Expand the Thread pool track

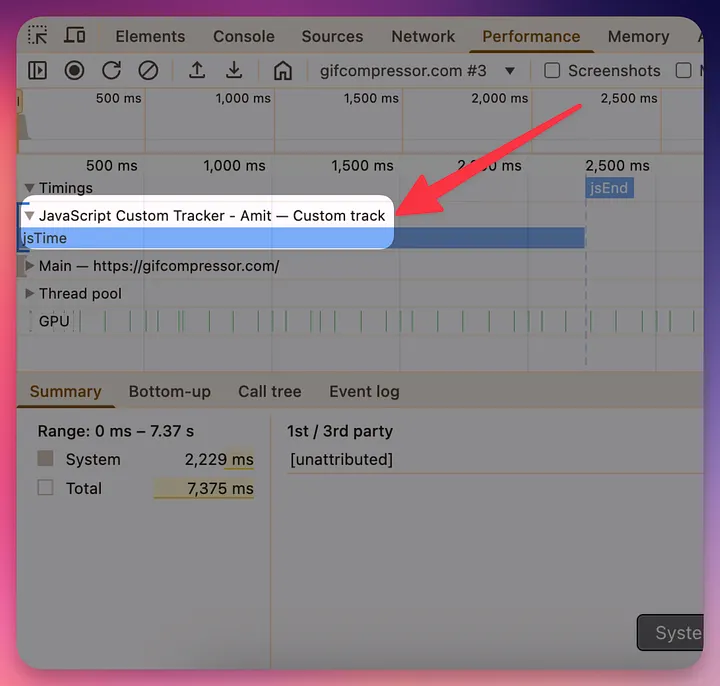(x=30, y=294)
